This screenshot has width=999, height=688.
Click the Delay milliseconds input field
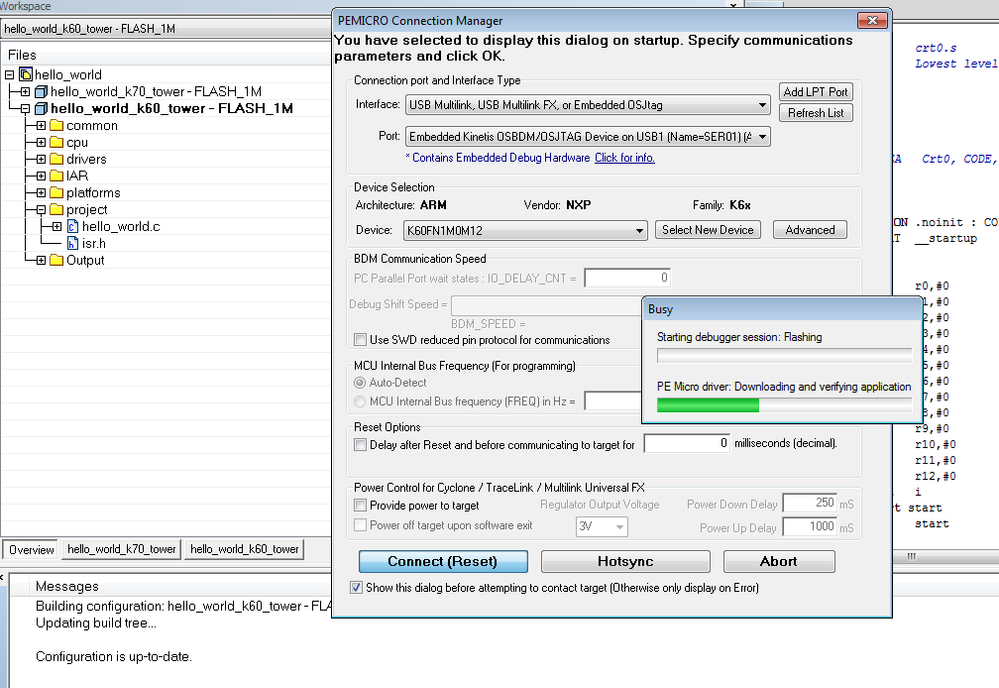[687, 443]
